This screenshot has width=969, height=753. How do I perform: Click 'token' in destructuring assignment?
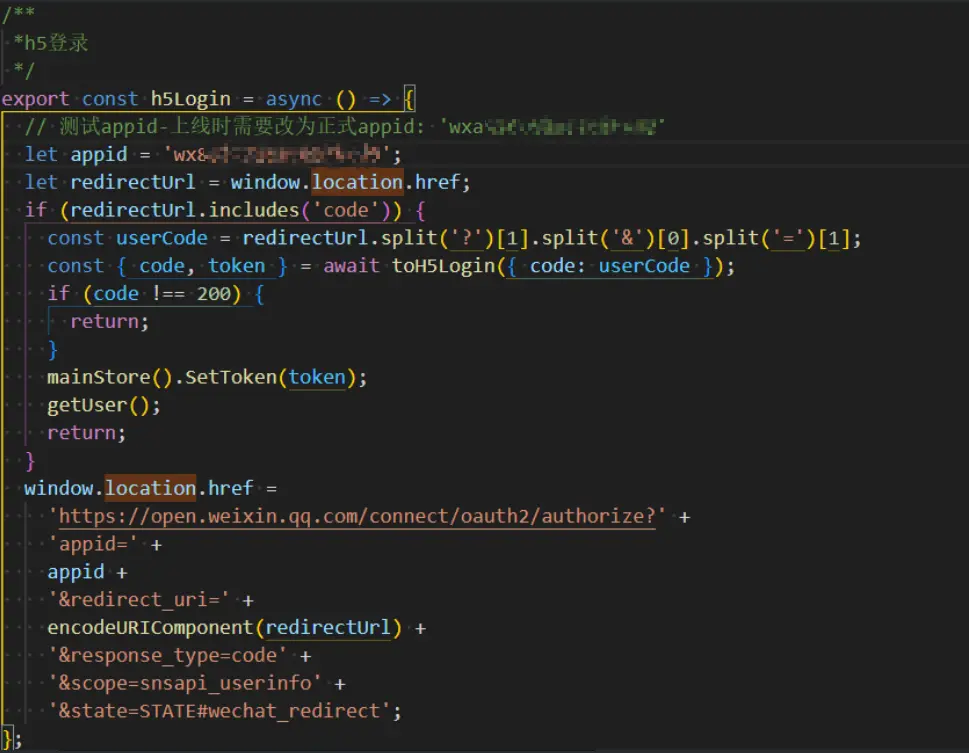[x=236, y=266]
